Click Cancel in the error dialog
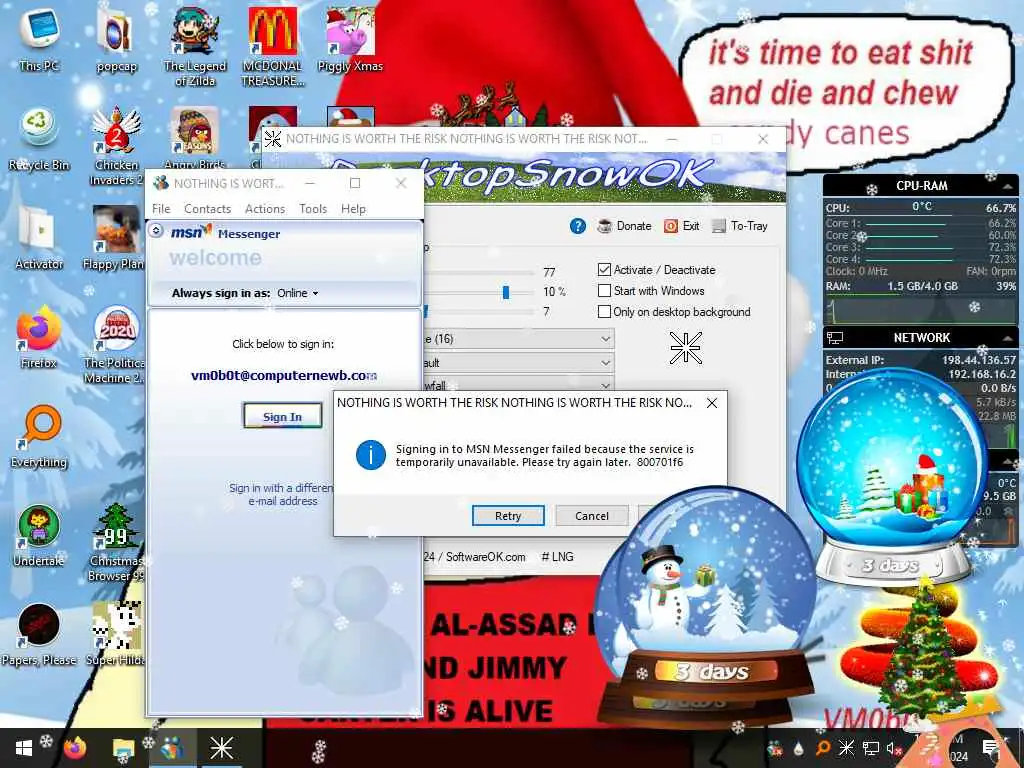 pos(592,516)
